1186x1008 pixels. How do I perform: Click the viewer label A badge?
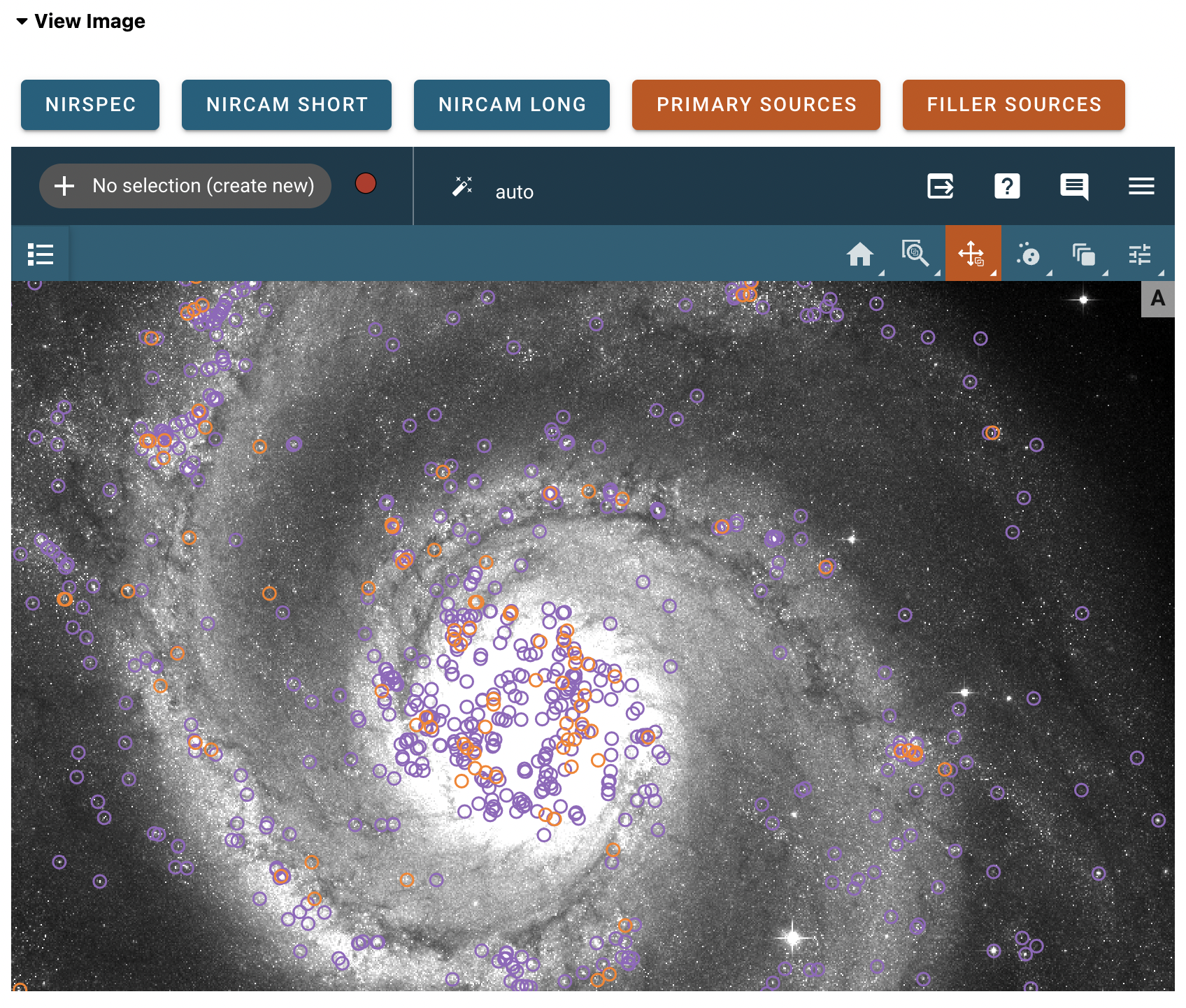1158,298
